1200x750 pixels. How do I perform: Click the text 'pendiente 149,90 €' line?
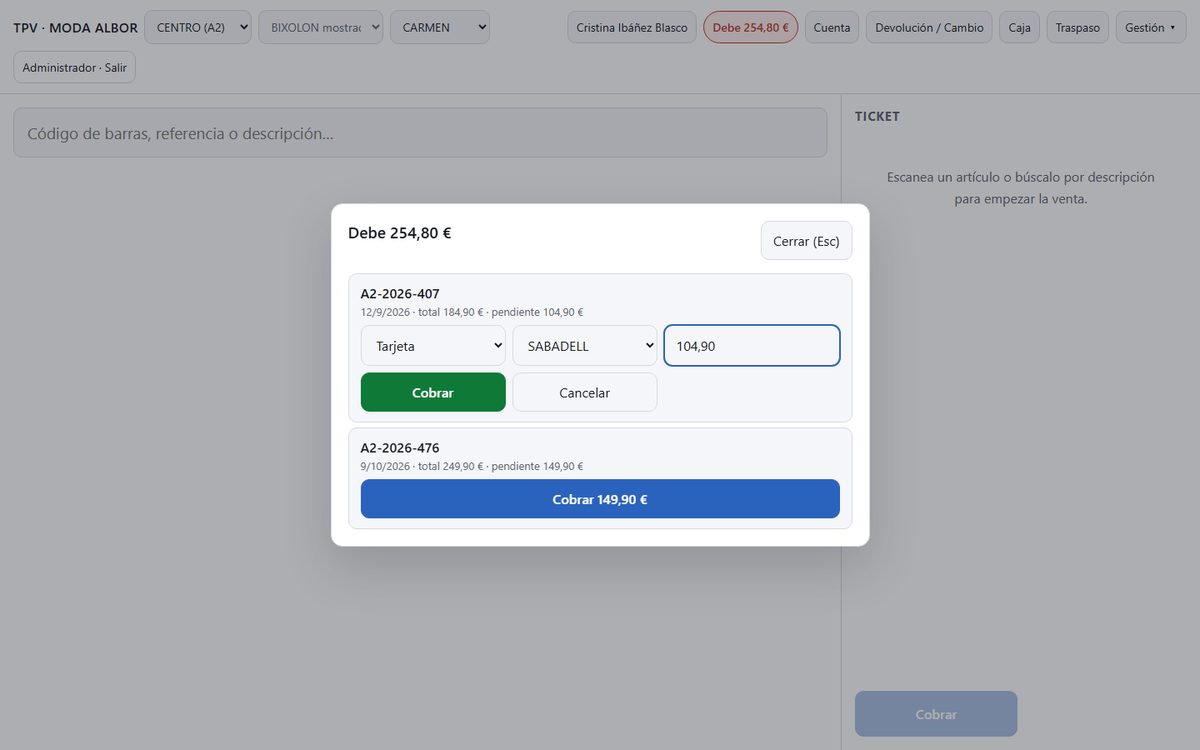pyautogui.click(x=537, y=466)
